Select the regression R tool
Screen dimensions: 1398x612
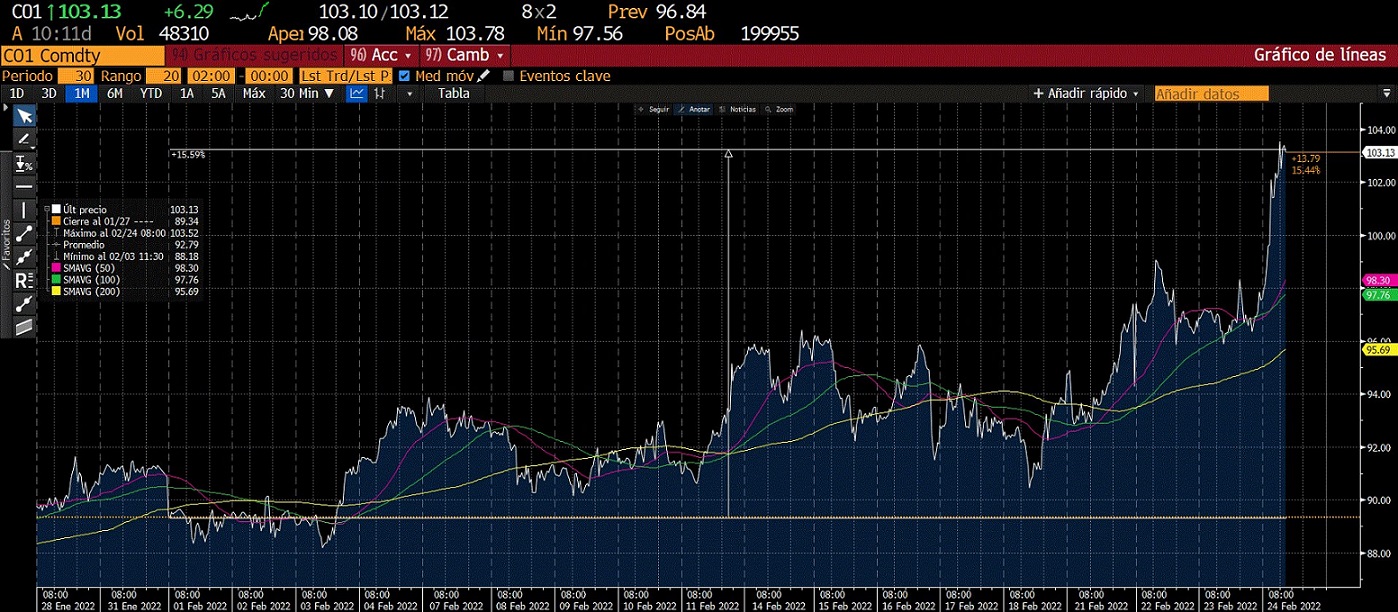[x=24, y=279]
